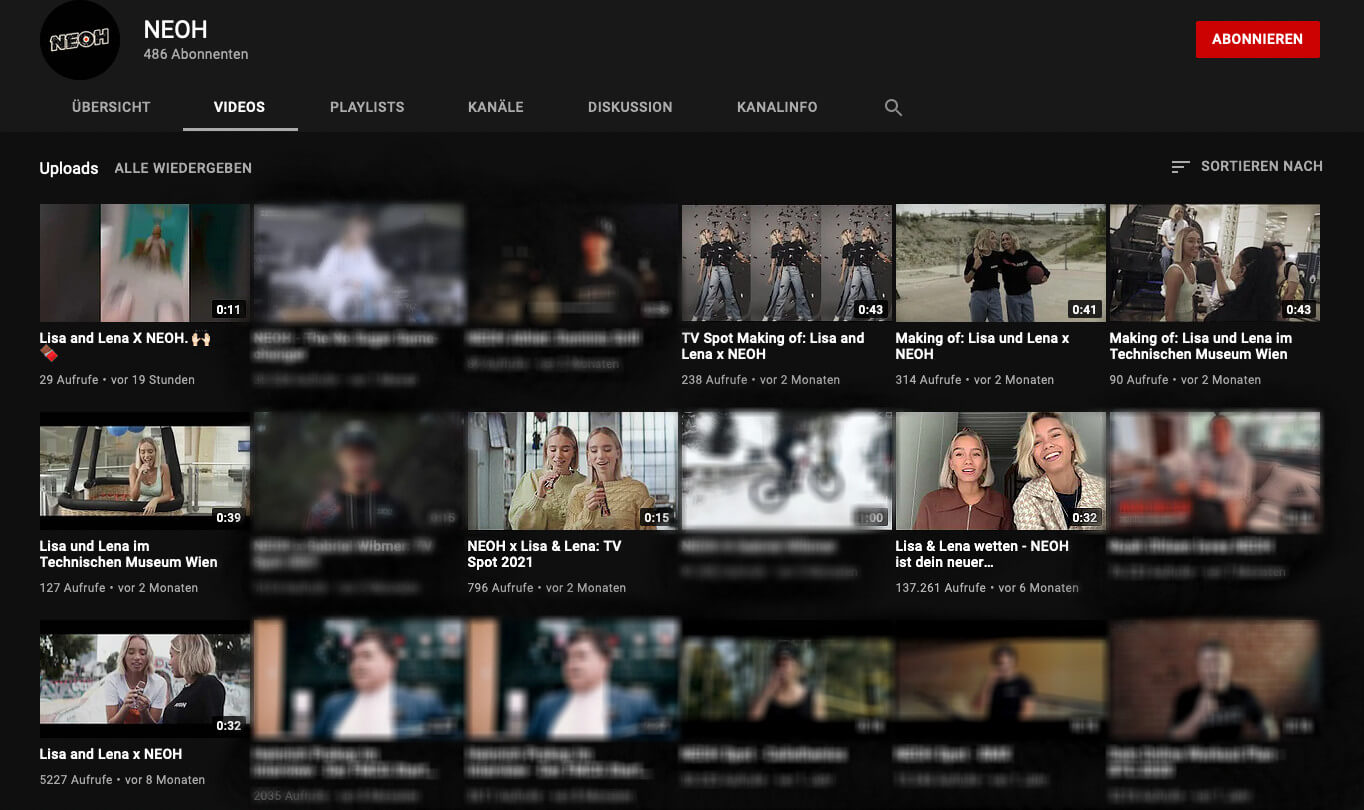This screenshot has height=810, width=1364.
Task: Click 5227 Aufrufe • vor 8 Monaten text
Action: [x=122, y=780]
